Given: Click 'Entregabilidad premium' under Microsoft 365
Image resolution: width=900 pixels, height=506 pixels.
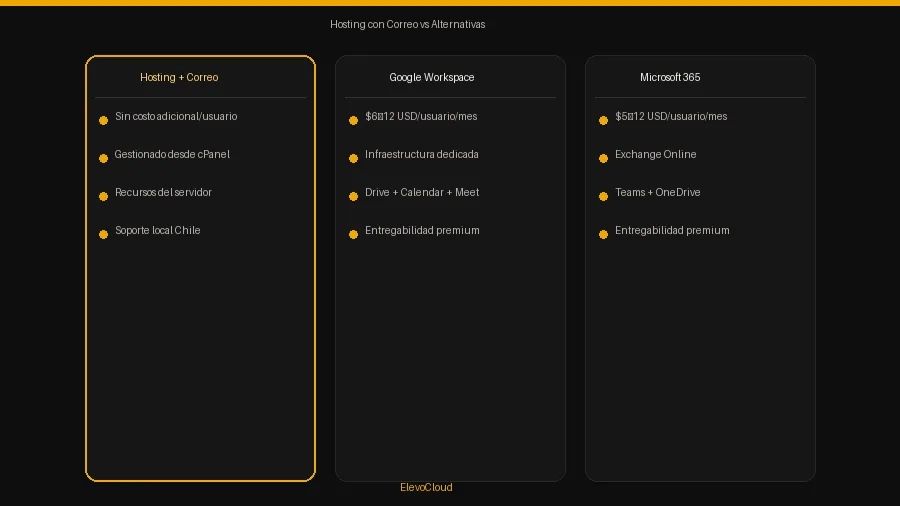Looking at the screenshot, I should tap(672, 230).
